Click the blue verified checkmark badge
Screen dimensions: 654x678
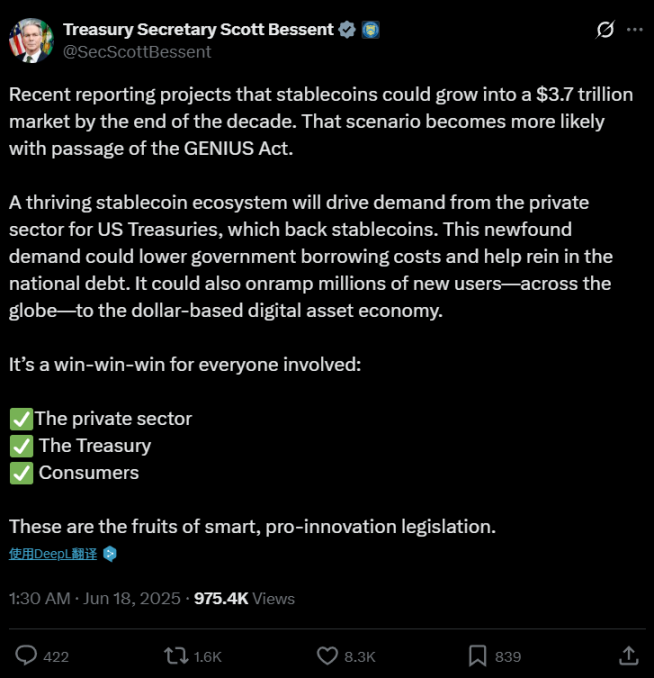[x=347, y=30]
